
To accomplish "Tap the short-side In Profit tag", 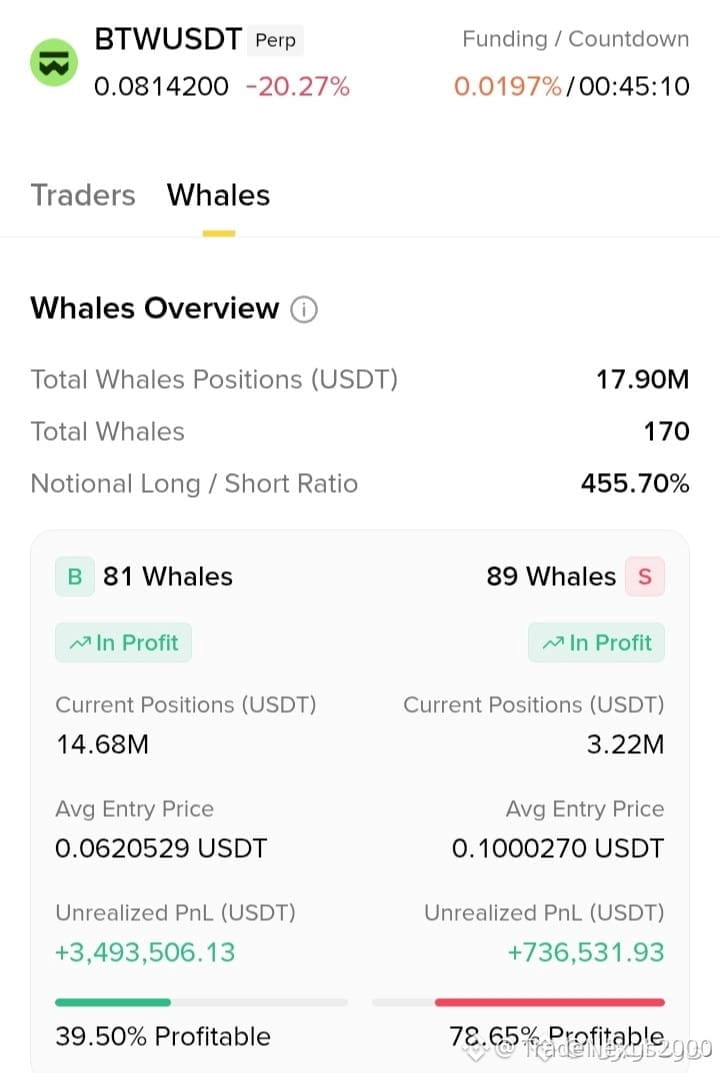I will (596, 643).
